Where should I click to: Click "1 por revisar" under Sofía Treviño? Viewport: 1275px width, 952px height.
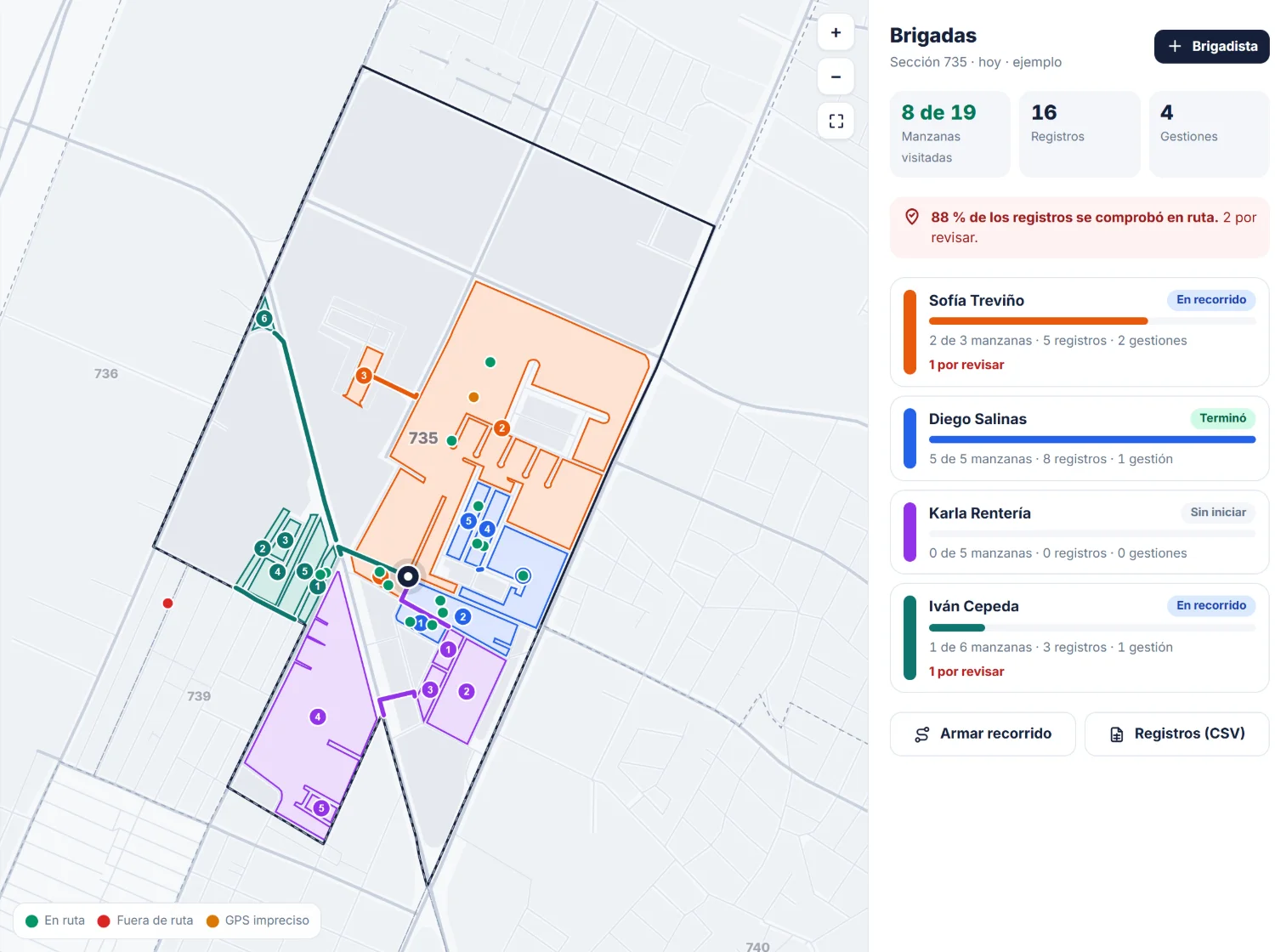[966, 365]
